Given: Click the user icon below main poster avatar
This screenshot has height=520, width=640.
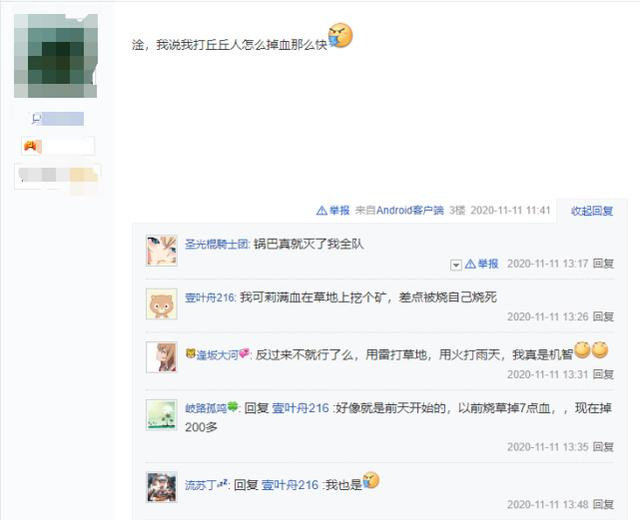Looking at the screenshot, I should click(x=36, y=119).
